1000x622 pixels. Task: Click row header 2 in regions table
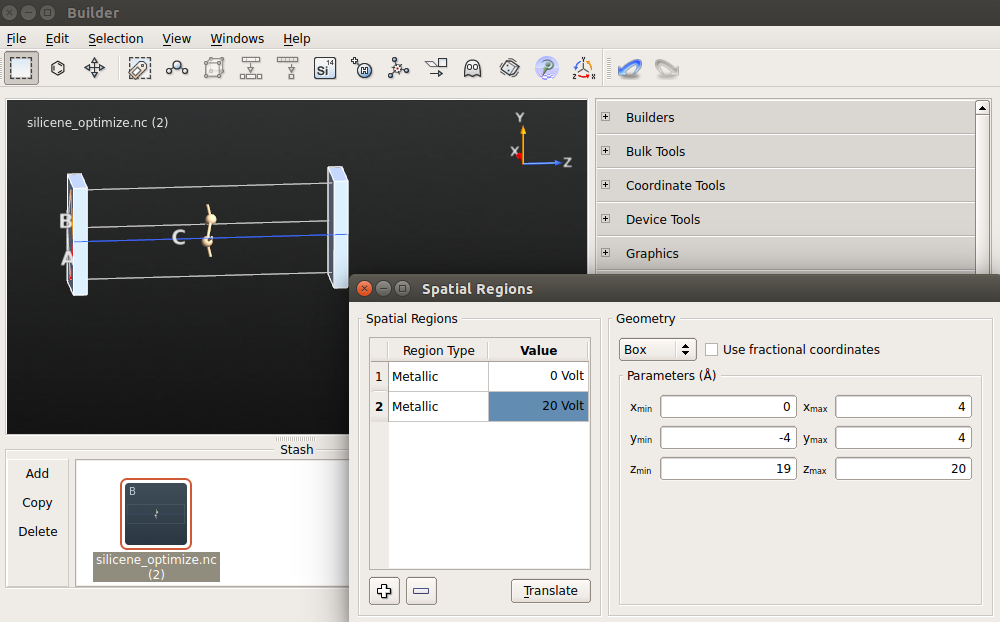pyautogui.click(x=379, y=406)
